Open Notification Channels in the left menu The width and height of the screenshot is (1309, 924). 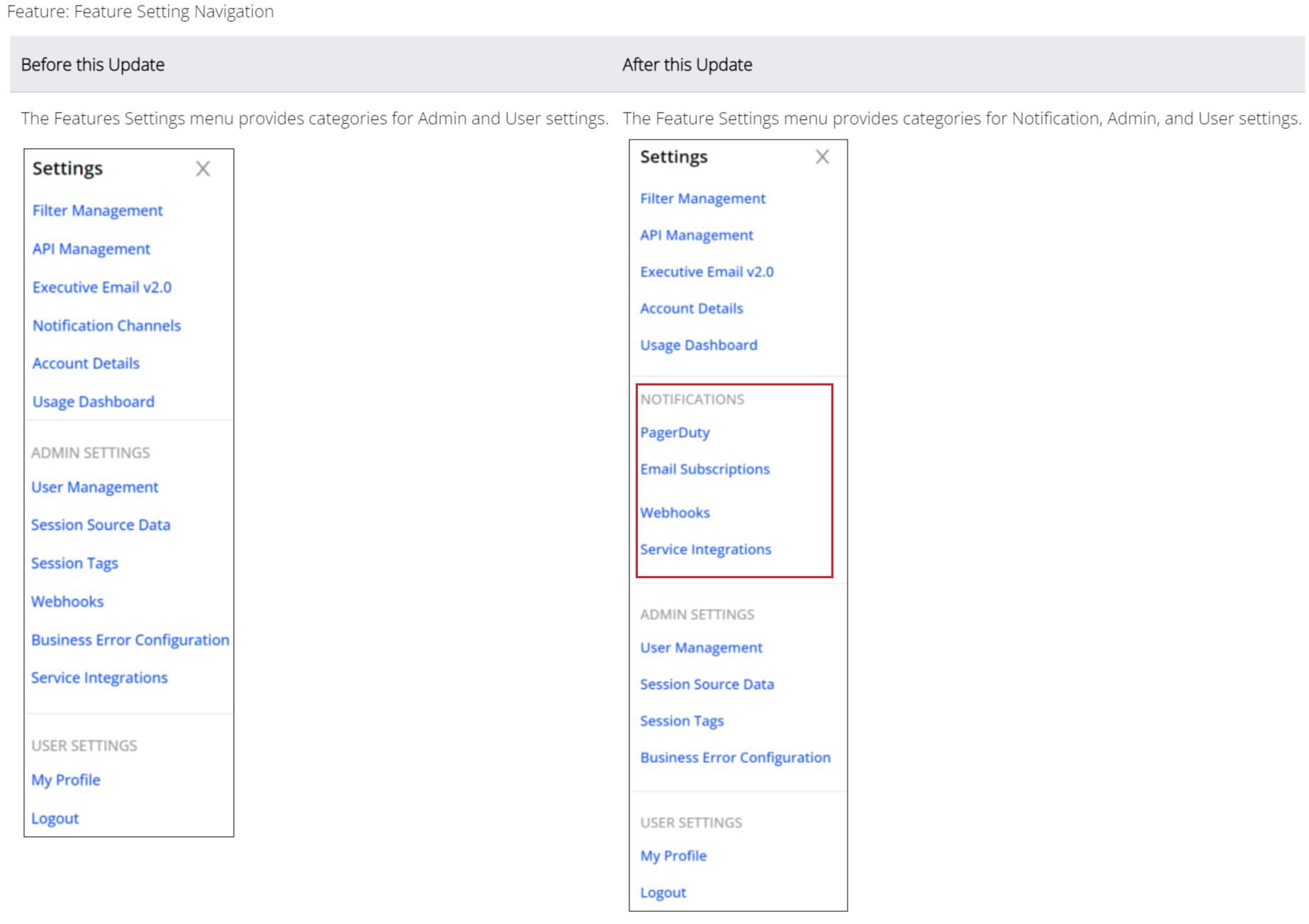tap(106, 325)
